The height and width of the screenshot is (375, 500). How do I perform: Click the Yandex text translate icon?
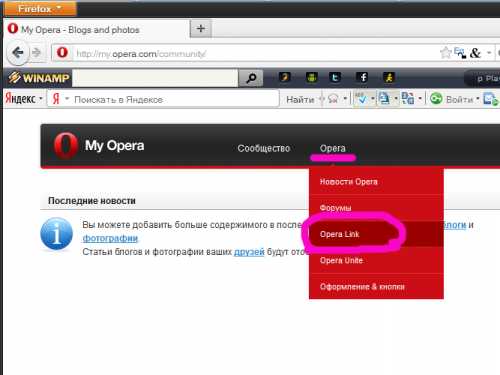coord(408,99)
